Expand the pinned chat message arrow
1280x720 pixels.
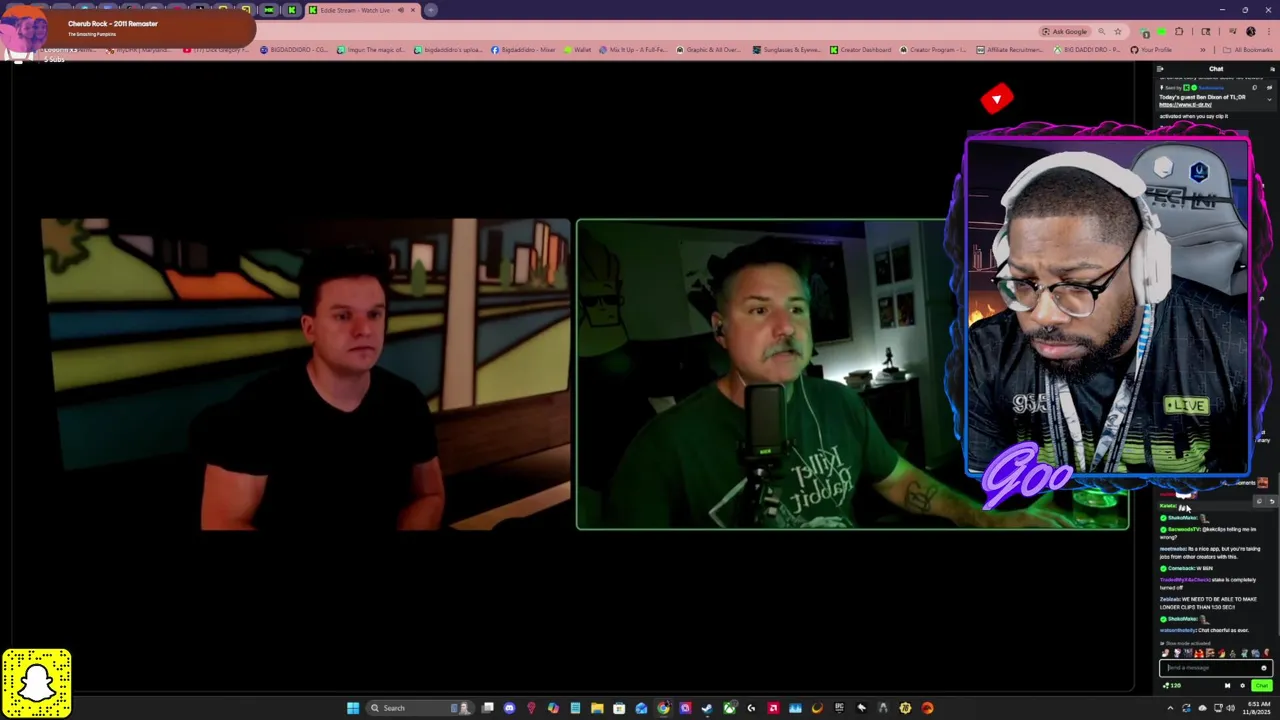[x=1270, y=100]
